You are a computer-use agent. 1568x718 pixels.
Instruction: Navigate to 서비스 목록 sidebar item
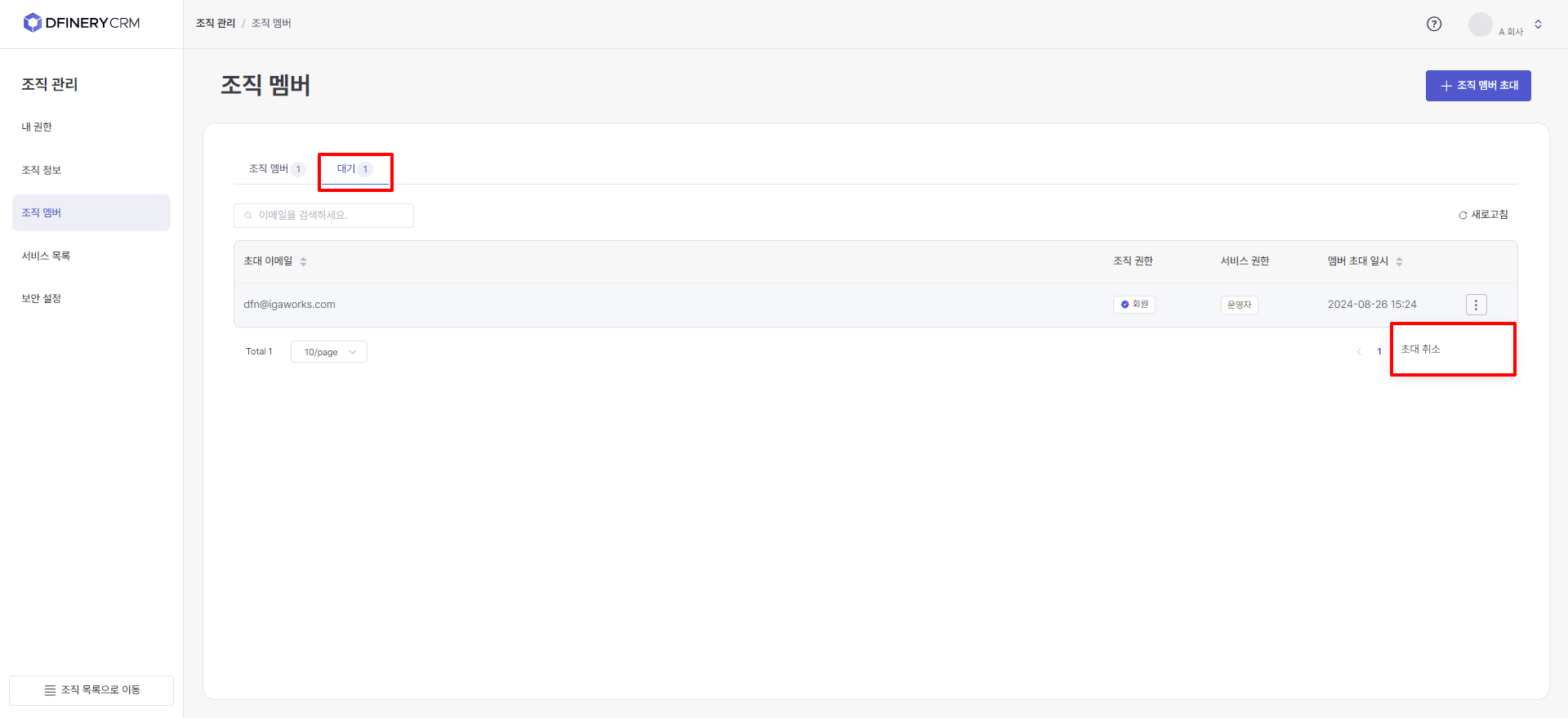tap(46, 256)
